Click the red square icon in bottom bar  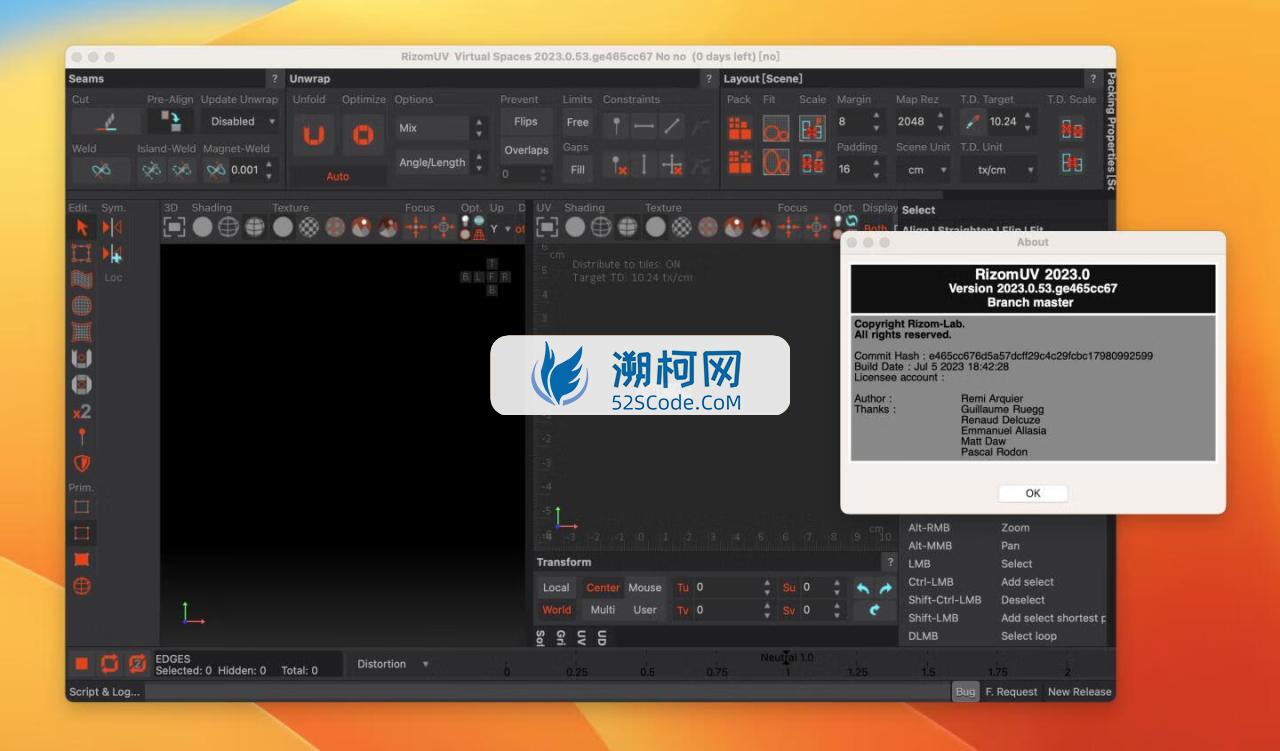coord(82,664)
